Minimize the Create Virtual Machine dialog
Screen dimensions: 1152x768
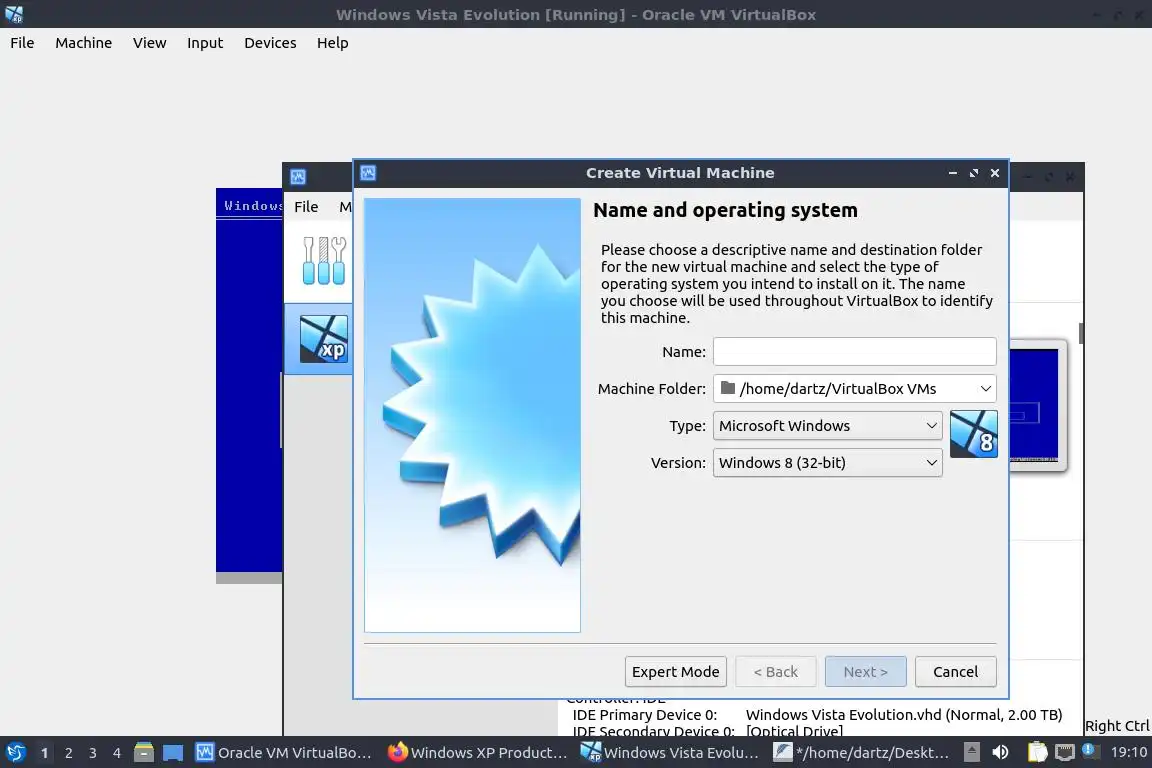pyautogui.click(x=952, y=173)
